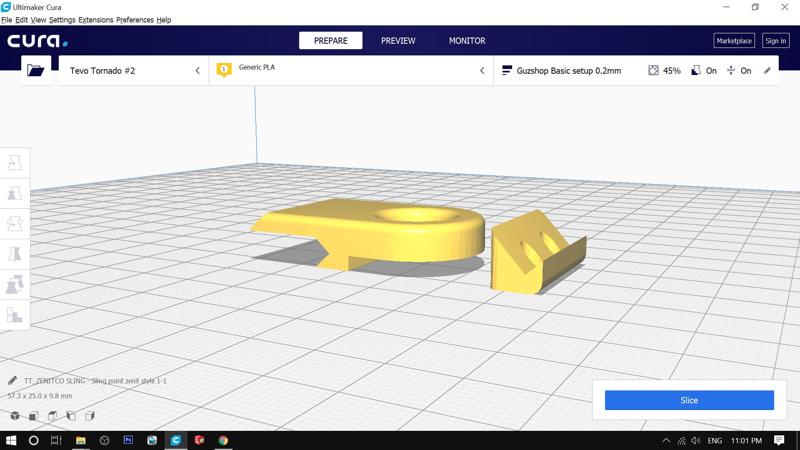The height and width of the screenshot is (450, 800).
Task: Switch to top view cube icon
Action: point(52,416)
